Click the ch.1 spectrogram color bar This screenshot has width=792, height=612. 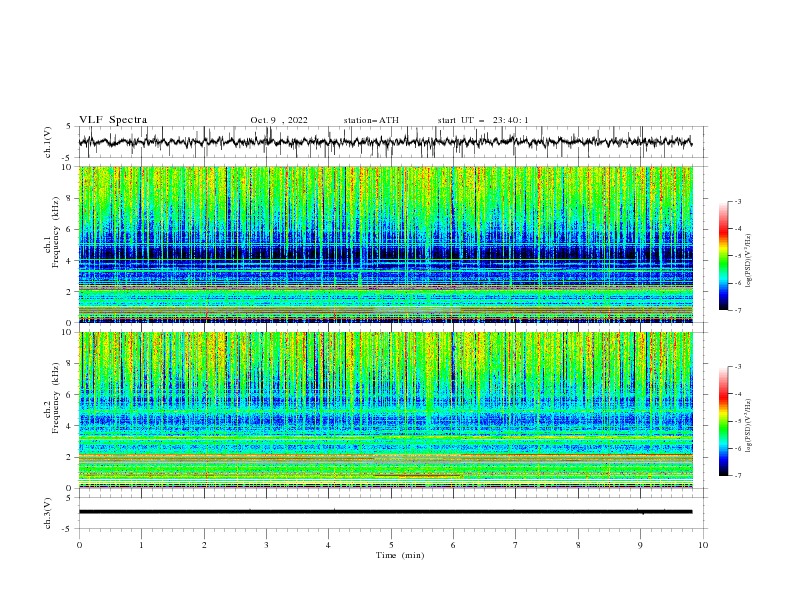tap(723, 256)
